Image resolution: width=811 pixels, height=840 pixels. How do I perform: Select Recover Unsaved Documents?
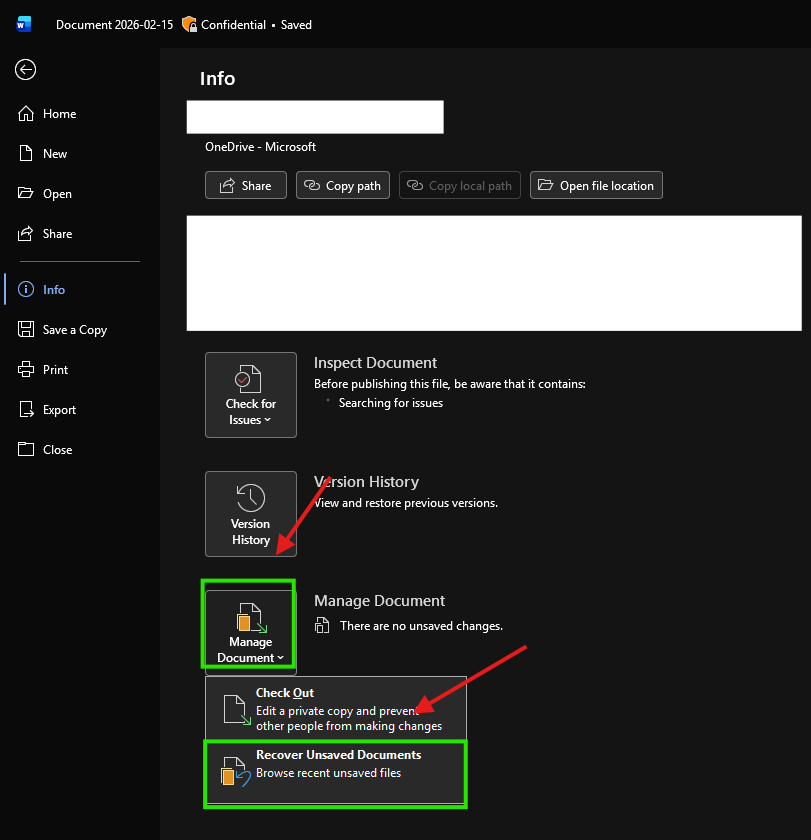coord(336,772)
